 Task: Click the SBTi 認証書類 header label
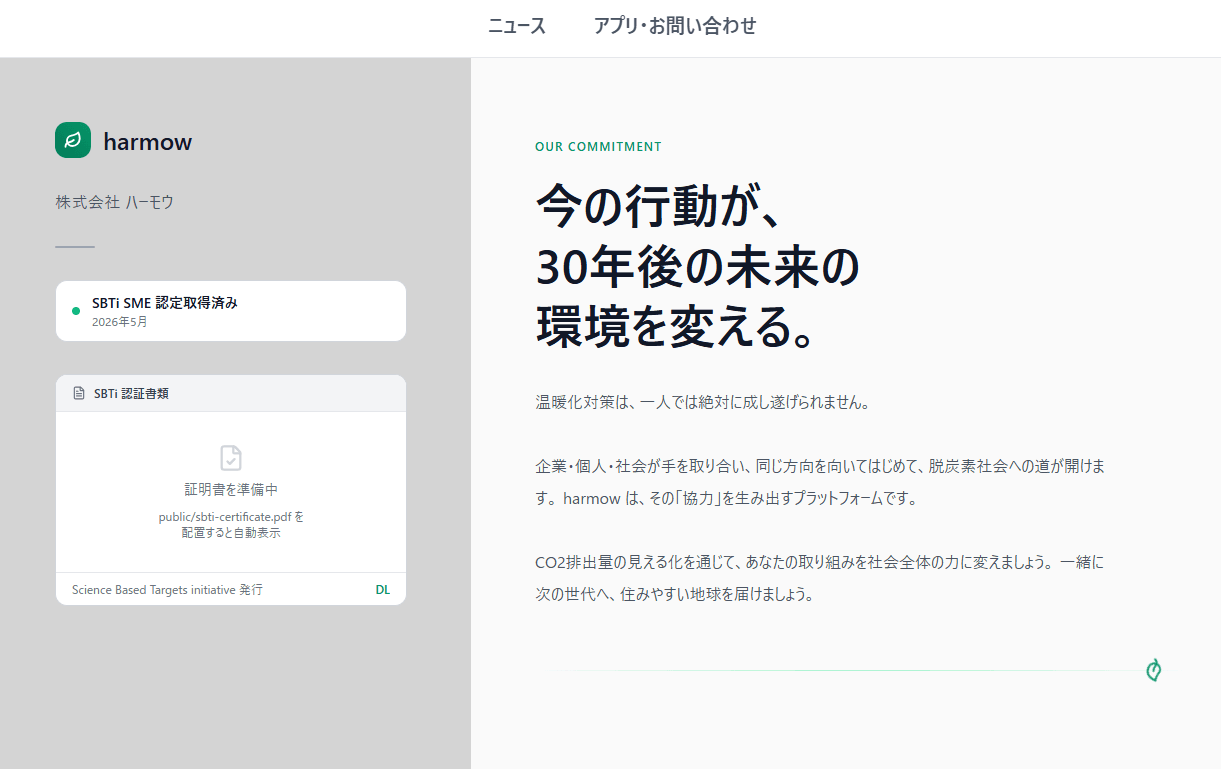(131, 393)
